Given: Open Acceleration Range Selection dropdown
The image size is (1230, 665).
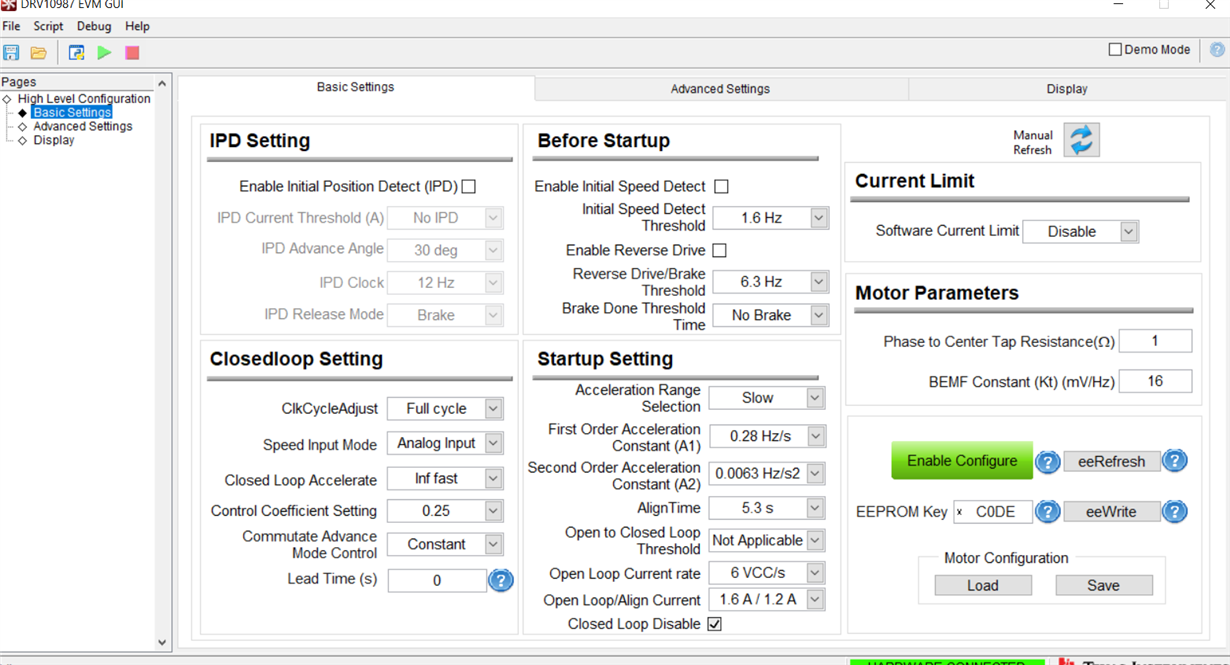Looking at the screenshot, I should 767,398.
